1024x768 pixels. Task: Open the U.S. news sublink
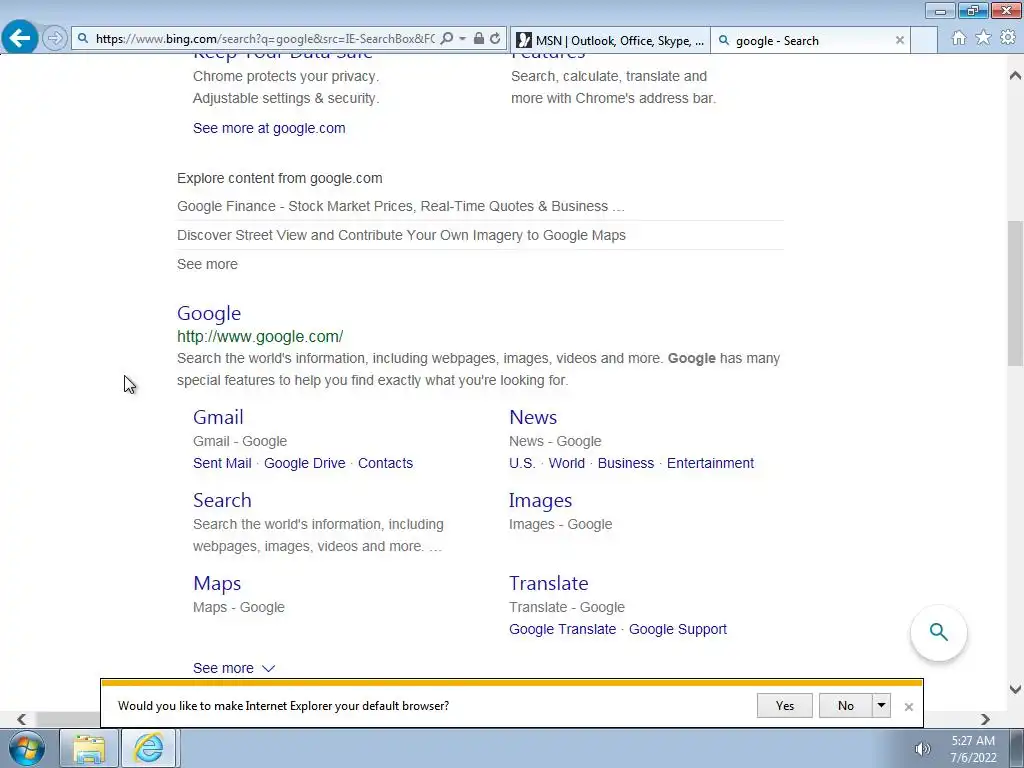point(522,463)
